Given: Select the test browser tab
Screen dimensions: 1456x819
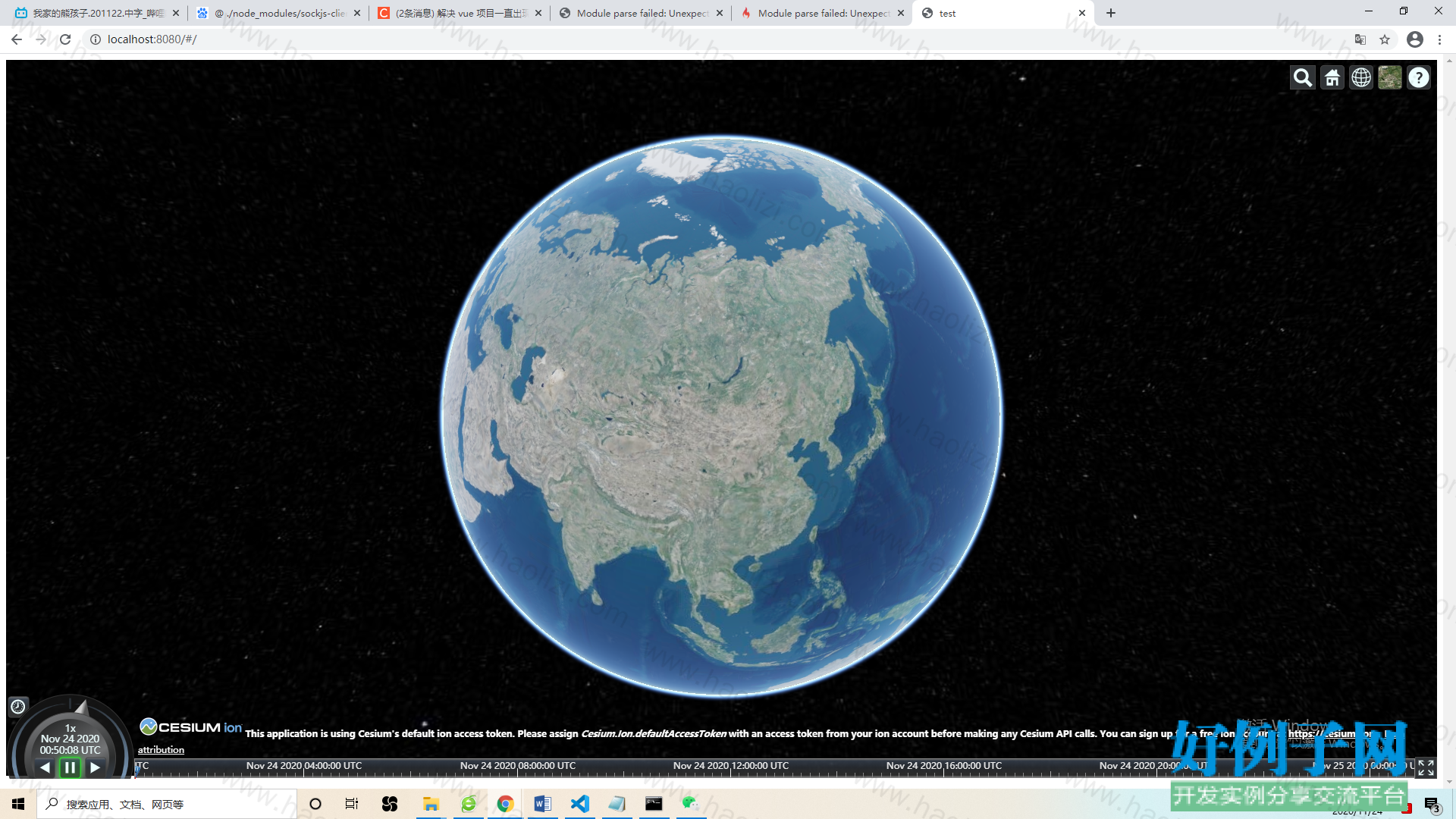Looking at the screenshot, I should [x=1003, y=13].
